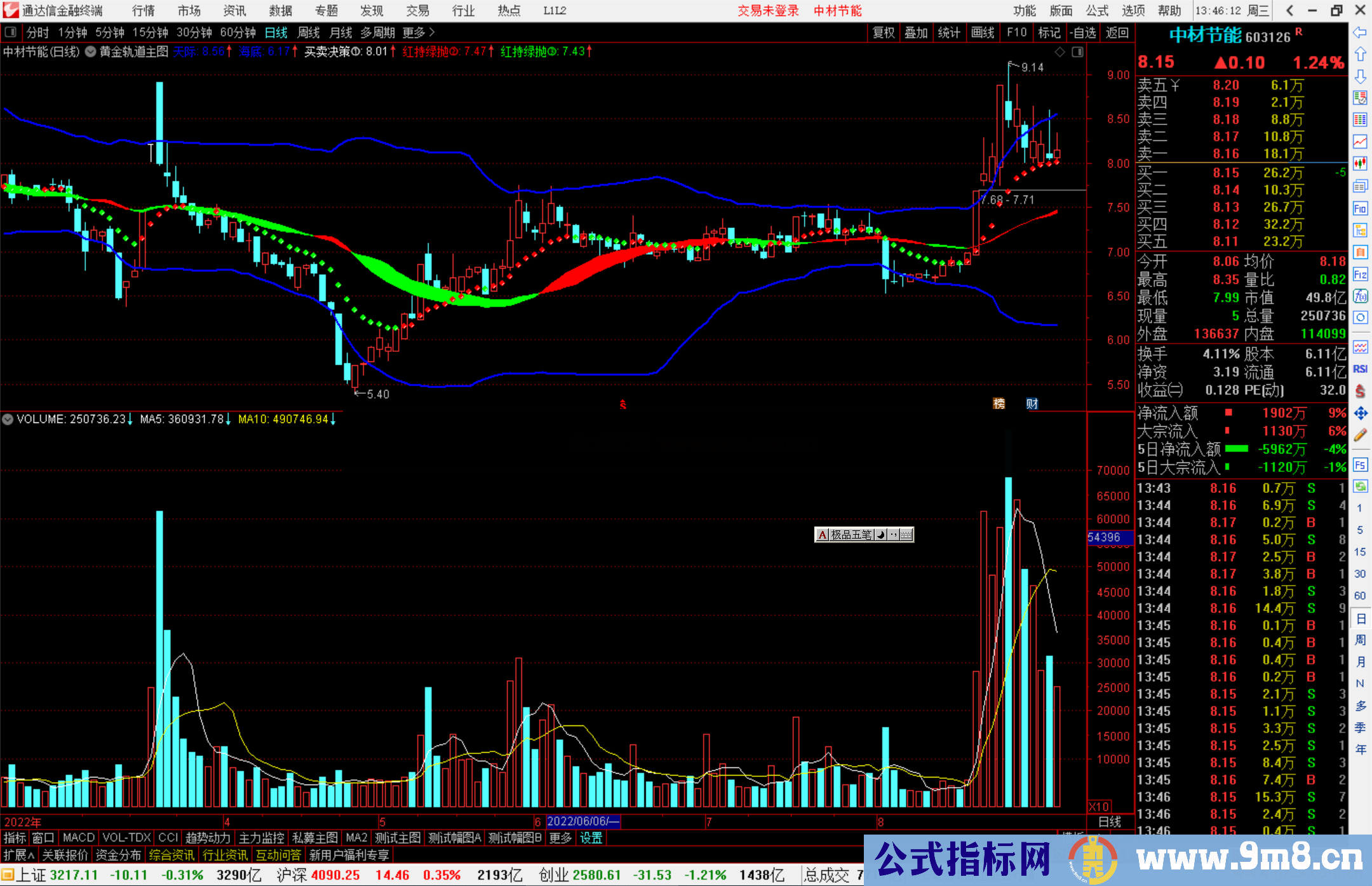Click the FS icon in right sidebar

coord(1360,465)
